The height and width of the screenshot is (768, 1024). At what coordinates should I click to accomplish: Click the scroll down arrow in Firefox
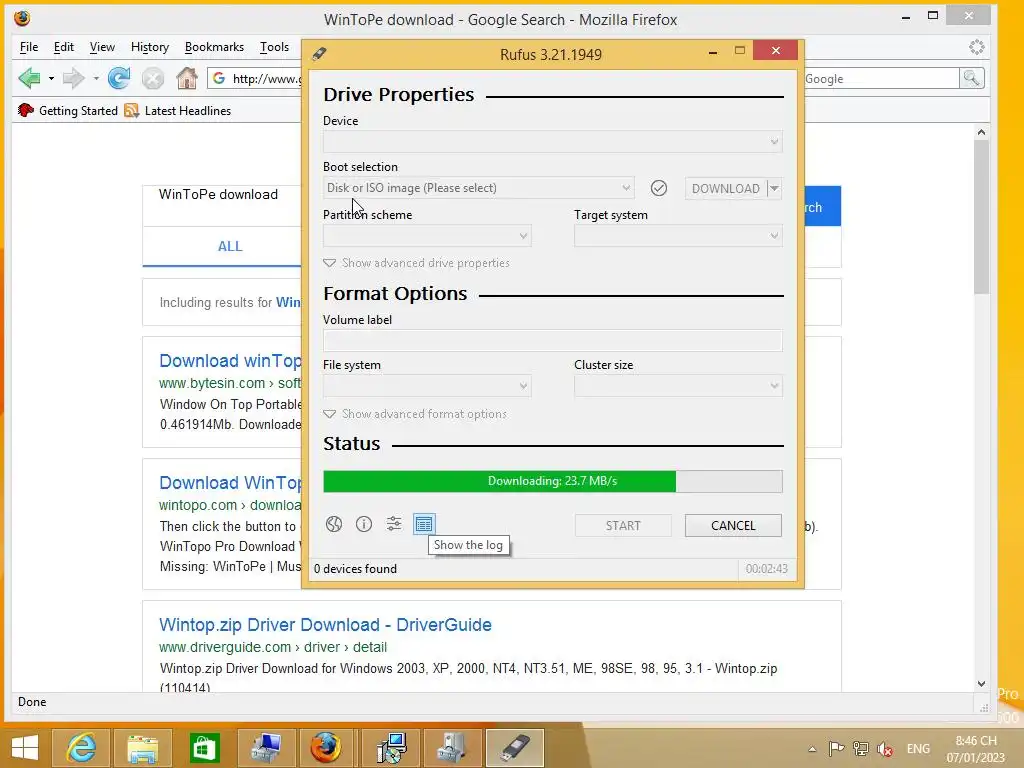coord(981,684)
